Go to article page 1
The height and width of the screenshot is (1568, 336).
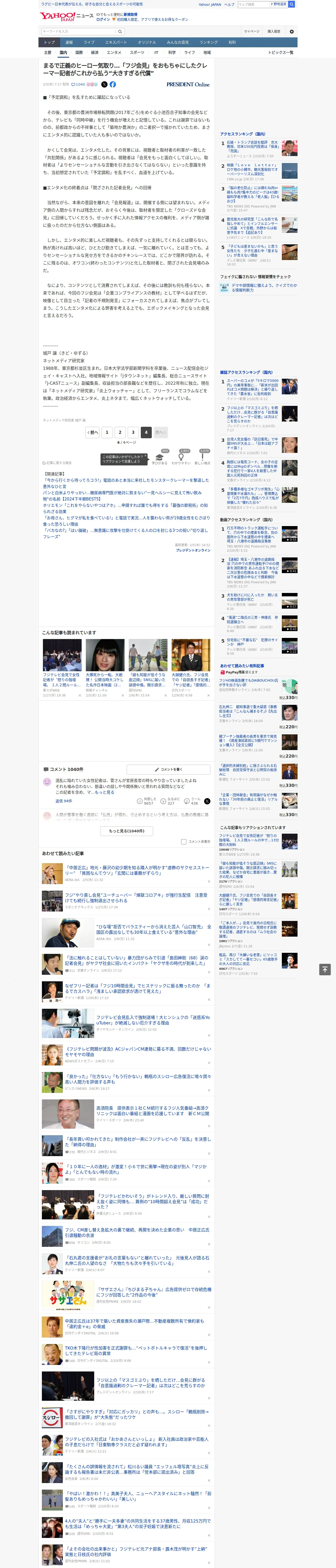pyautogui.click(x=107, y=432)
